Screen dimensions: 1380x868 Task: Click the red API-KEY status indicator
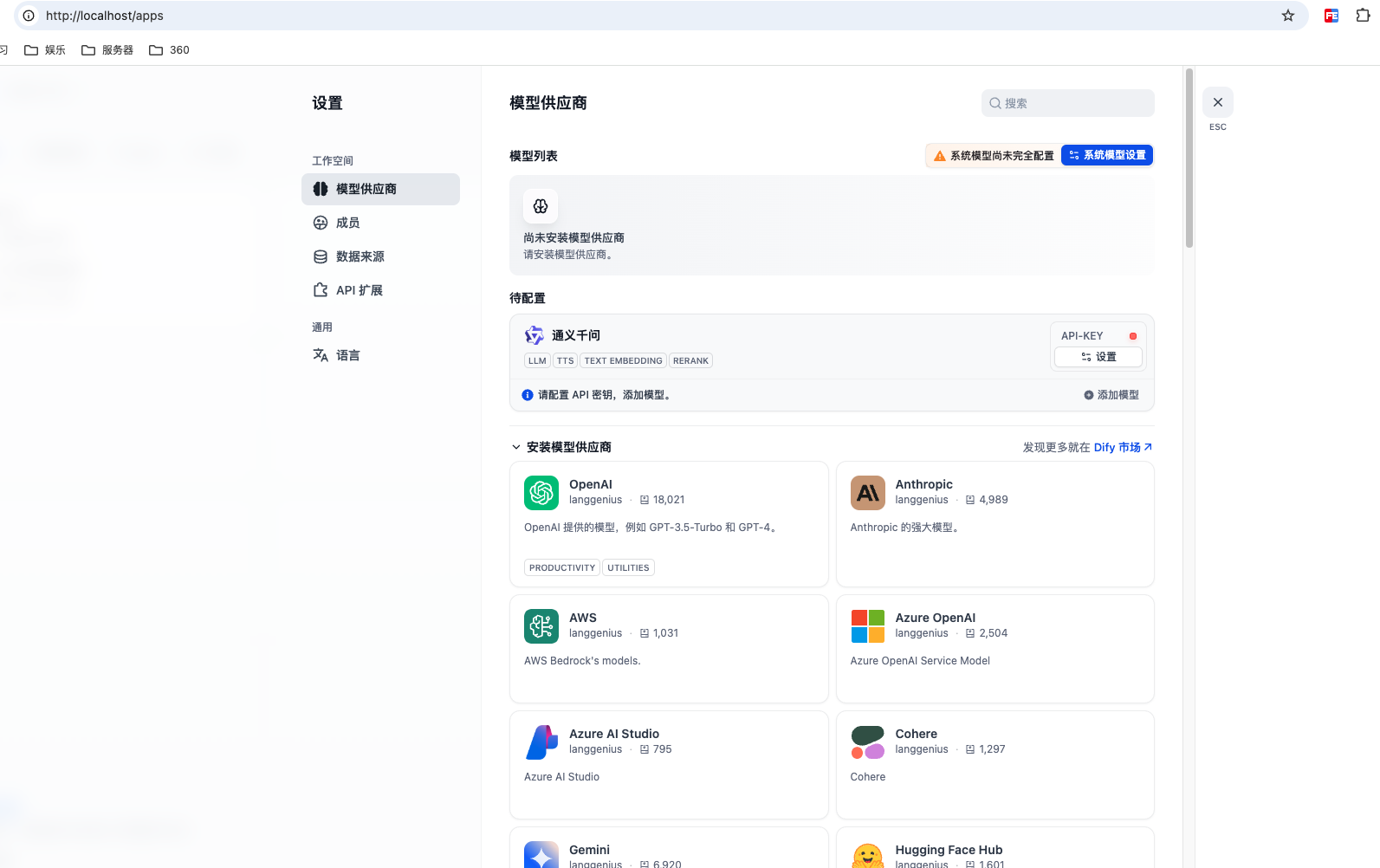1132,336
